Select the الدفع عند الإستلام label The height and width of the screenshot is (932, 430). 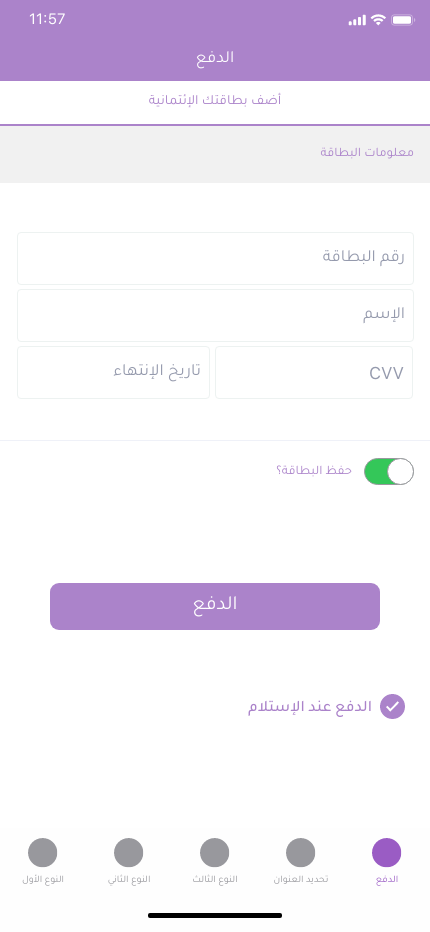coord(310,707)
